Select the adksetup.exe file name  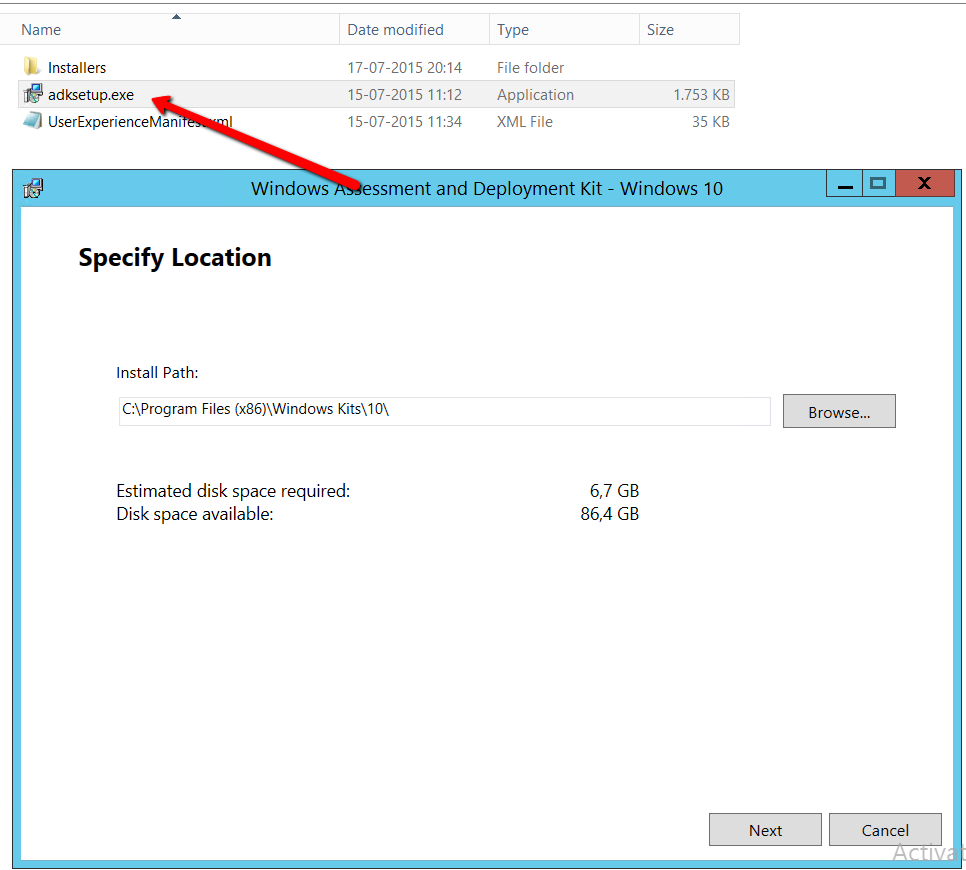[91, 95]
